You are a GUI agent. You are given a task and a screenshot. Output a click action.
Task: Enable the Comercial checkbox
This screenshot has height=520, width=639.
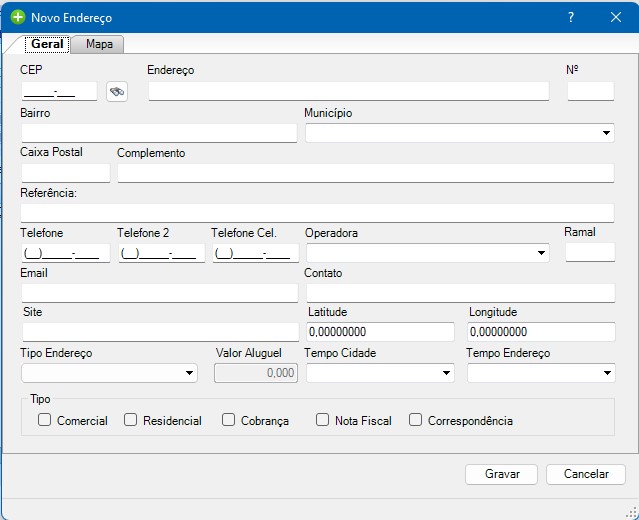(44, 421)
